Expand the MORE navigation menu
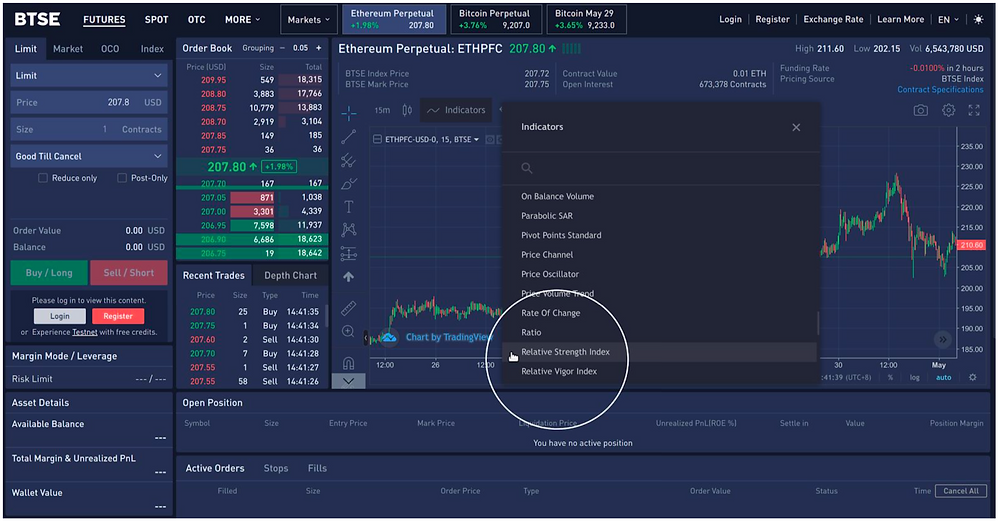1000x521 pixels. (x=242, y=20)
